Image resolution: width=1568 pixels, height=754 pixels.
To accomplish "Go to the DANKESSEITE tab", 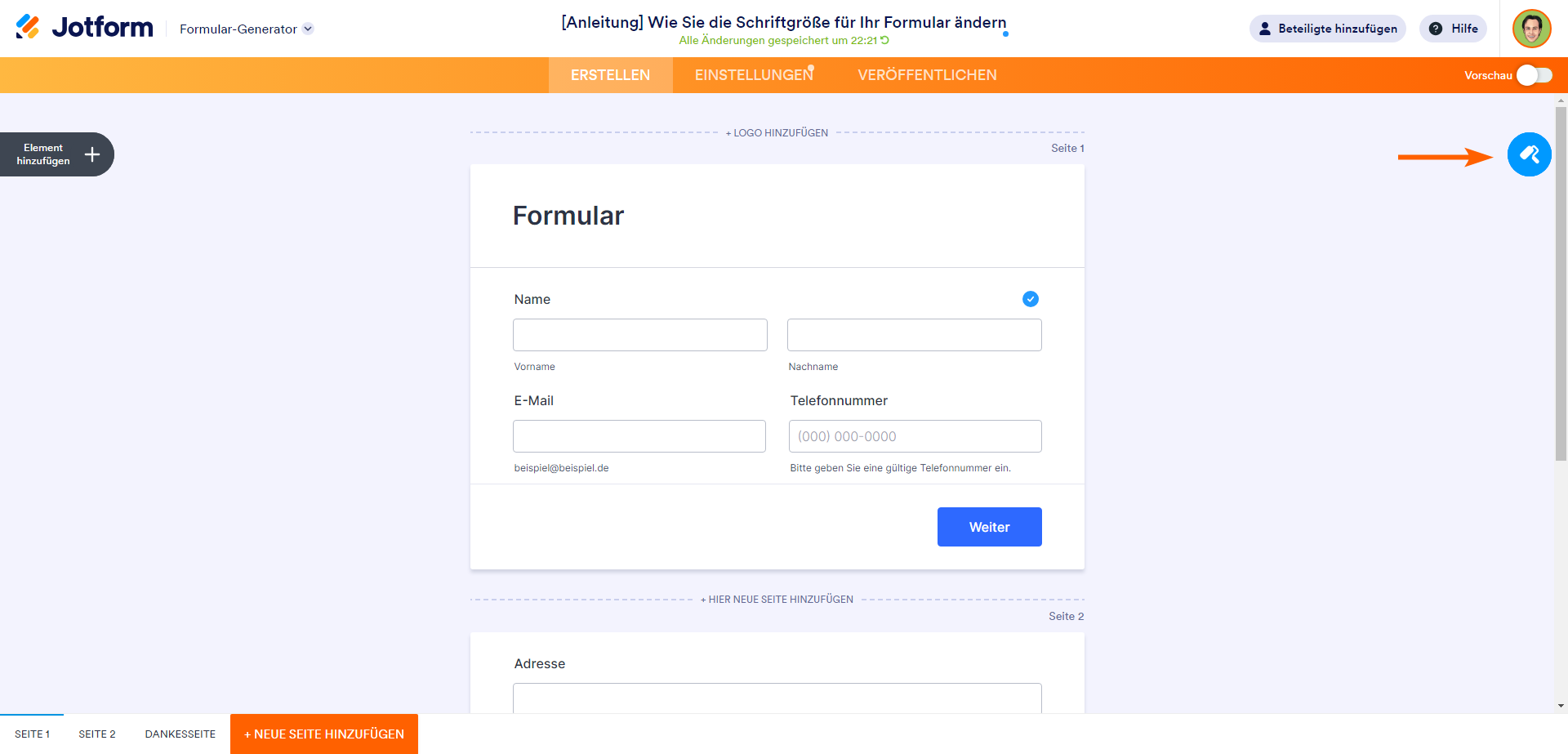I will coord(180,734).
